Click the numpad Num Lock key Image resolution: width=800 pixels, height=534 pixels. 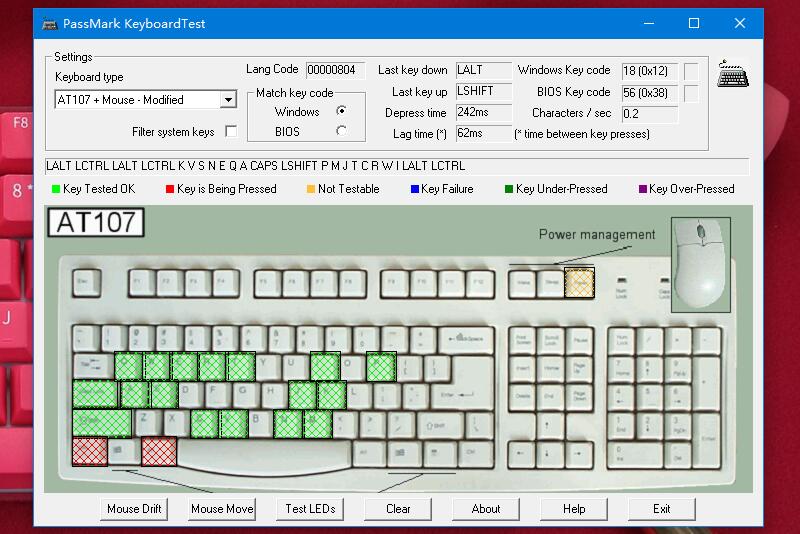[622, 341]
